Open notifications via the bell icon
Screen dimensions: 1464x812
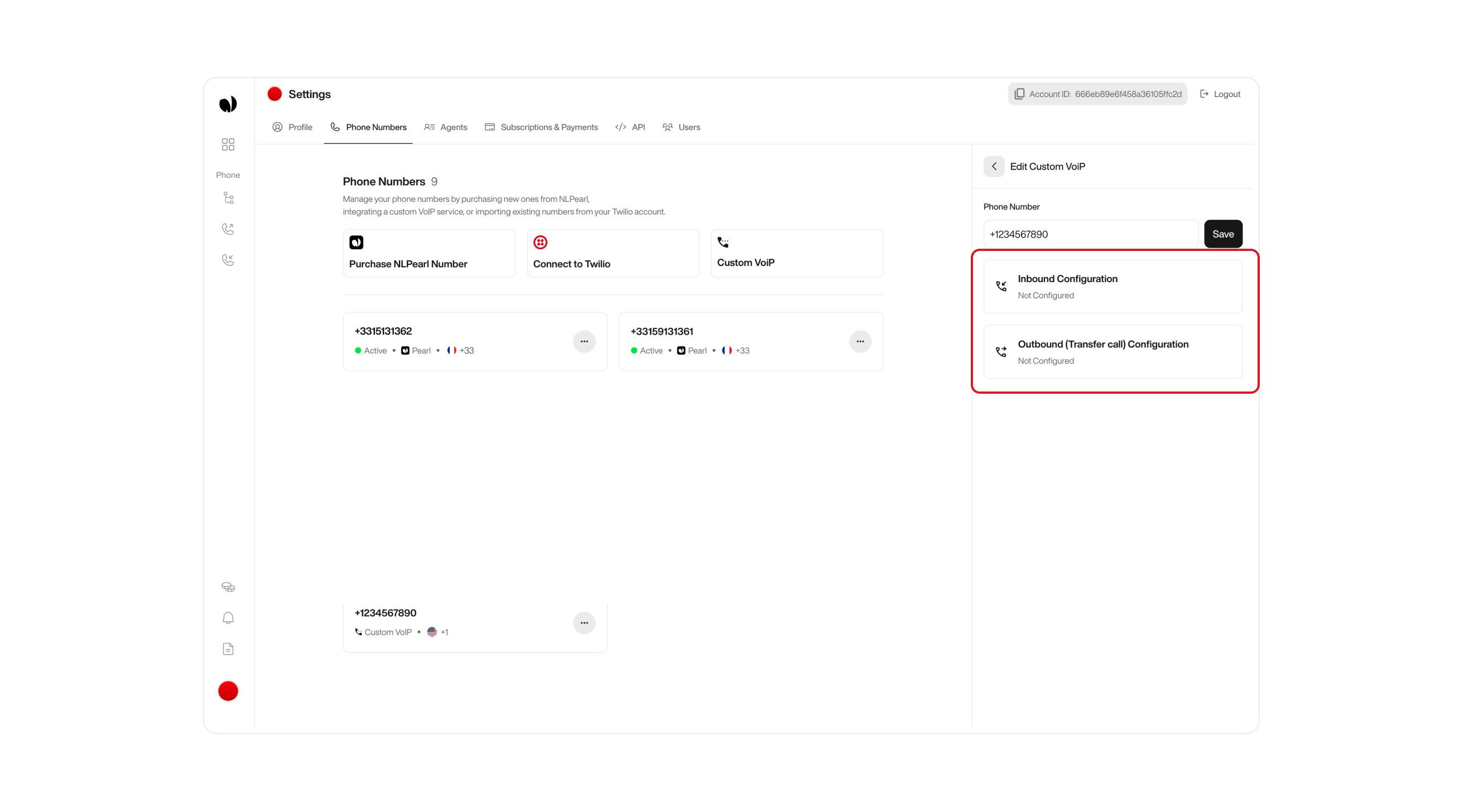click(x=228, y=618)
